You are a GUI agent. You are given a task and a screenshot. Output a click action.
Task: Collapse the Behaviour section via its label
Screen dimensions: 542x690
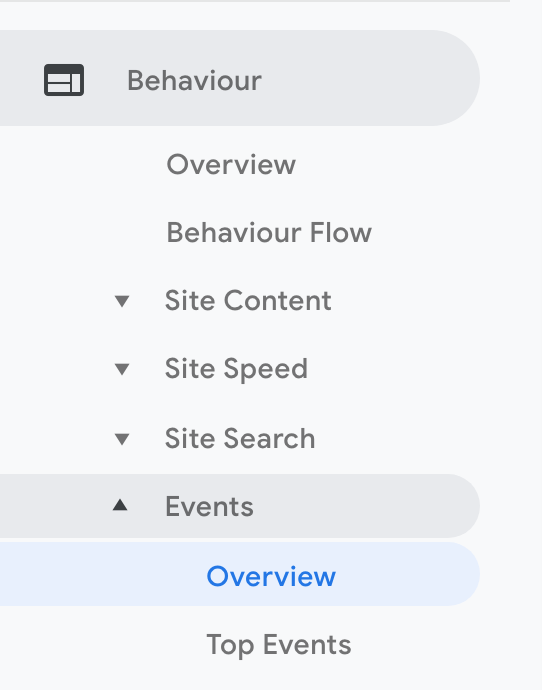pyautogui.click(x=194, y=81)
